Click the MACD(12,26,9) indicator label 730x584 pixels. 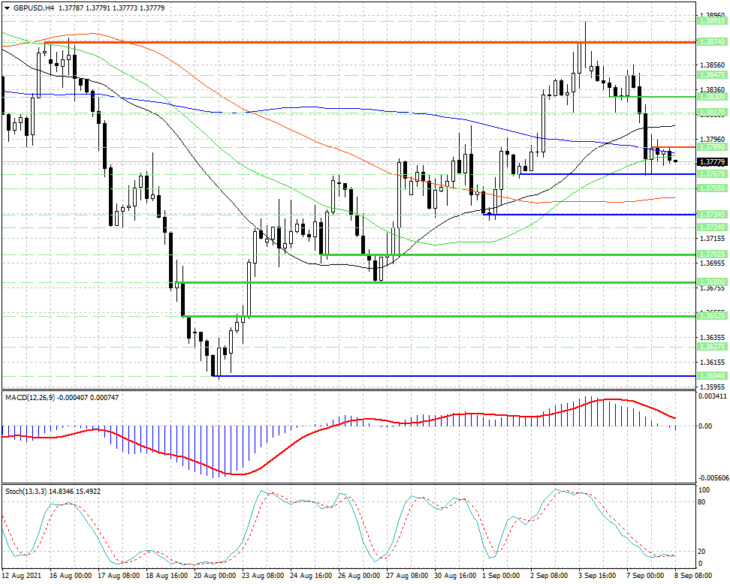click(30, 397)
